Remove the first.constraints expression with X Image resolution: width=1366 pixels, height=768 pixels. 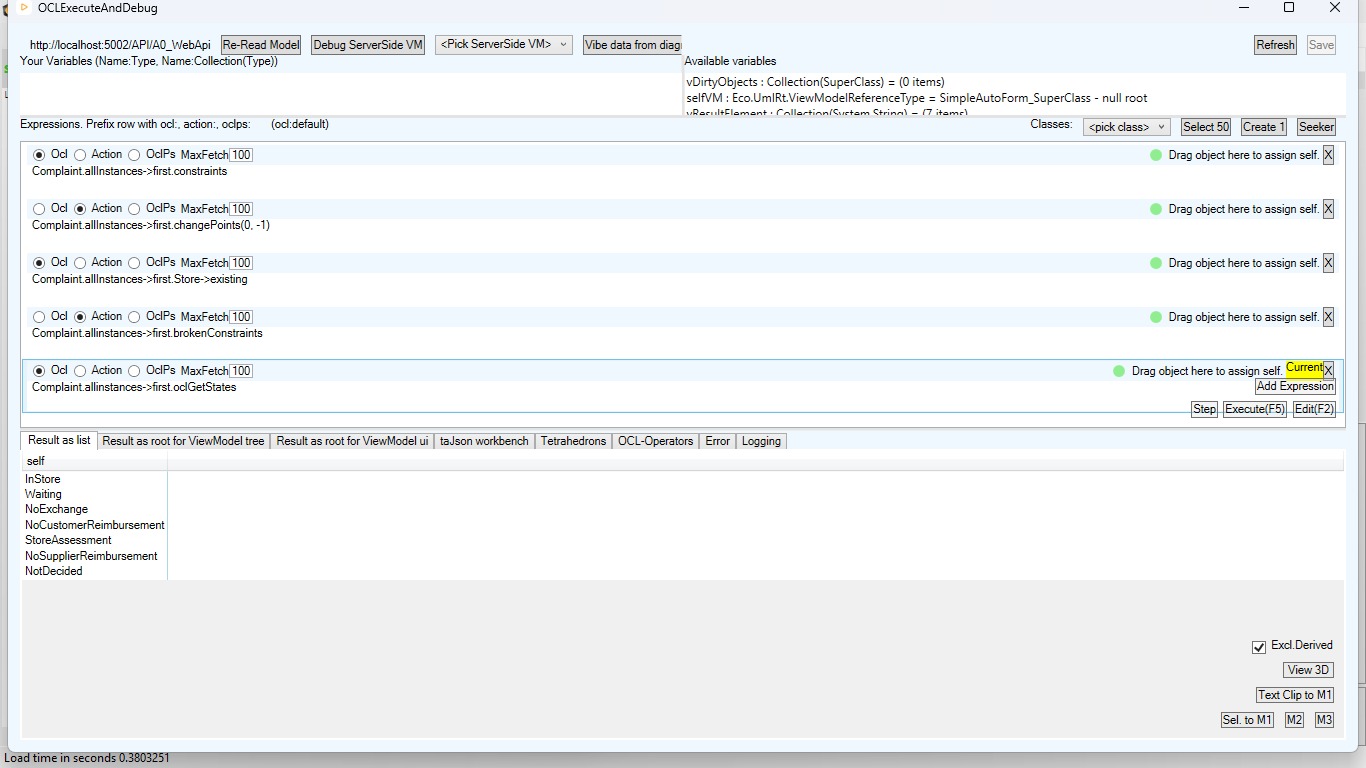pyautogui.click(x=1328, y=155)
